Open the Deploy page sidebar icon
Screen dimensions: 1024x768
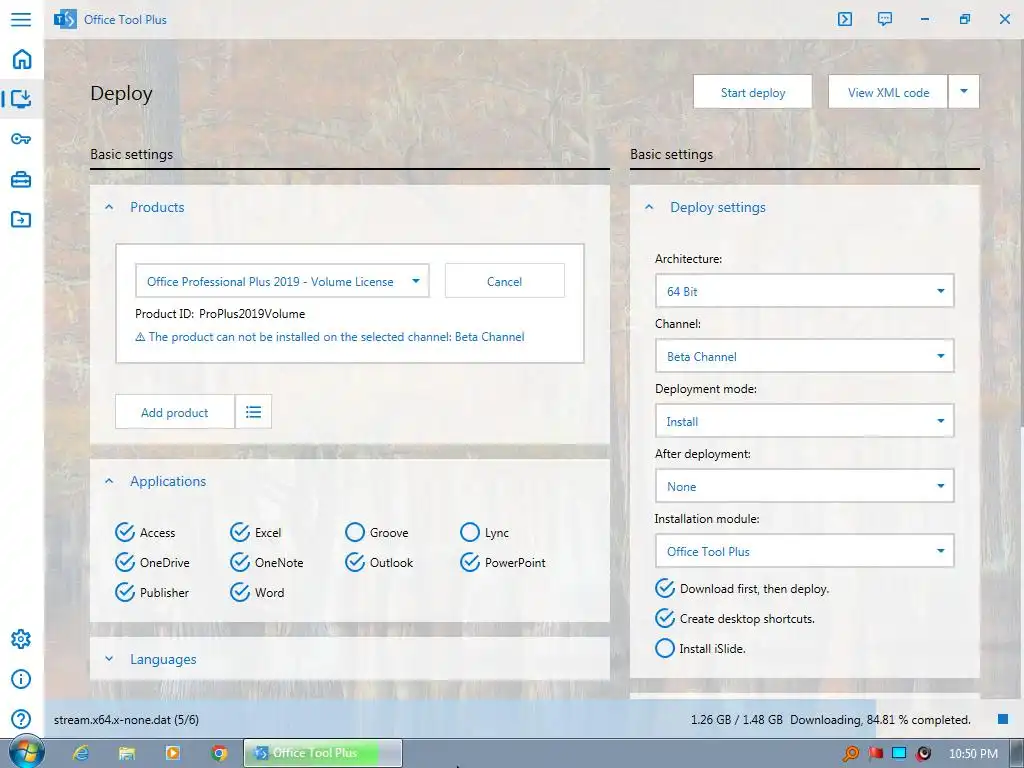pyautogui.click(x=22, y=99)
